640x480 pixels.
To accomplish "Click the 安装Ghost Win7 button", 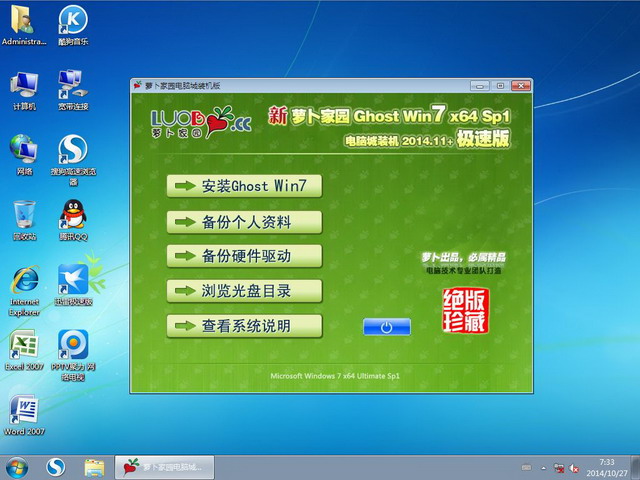I will click(244, 186).
